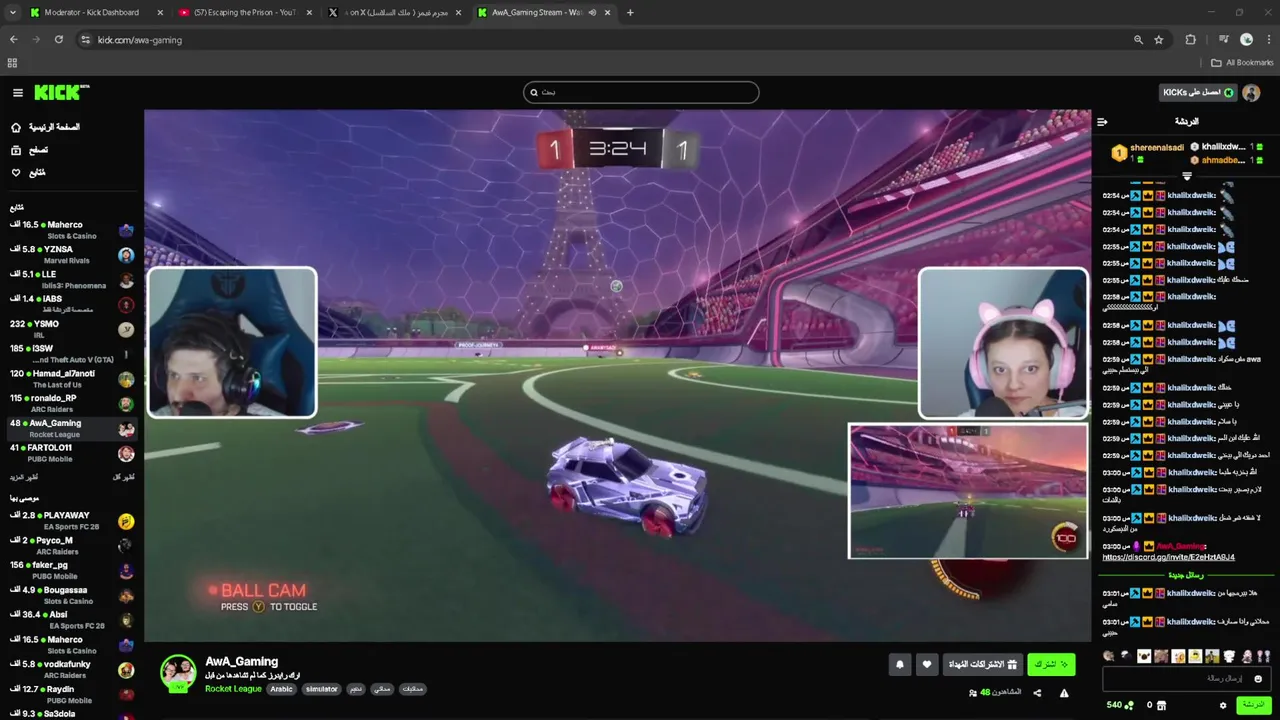Open the Chrome extensions puzzle icon
This screenshot has width=1280, height=720.
[x=1190, y=39]
